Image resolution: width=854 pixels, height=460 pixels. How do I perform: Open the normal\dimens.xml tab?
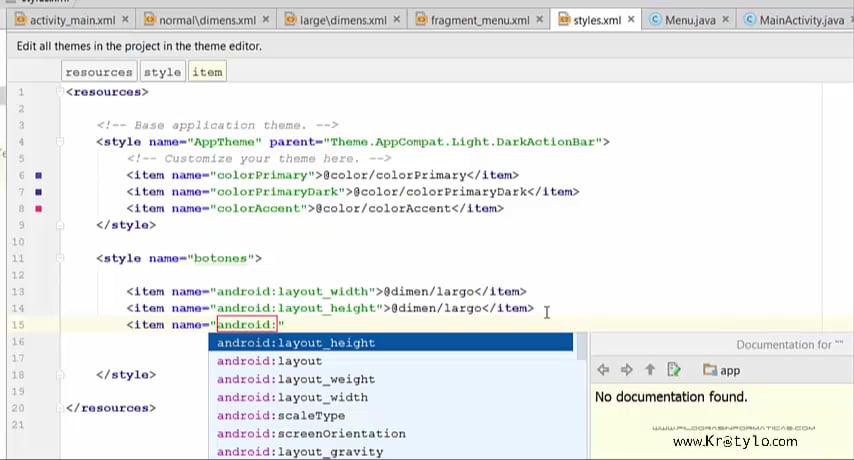pos(207,20)
